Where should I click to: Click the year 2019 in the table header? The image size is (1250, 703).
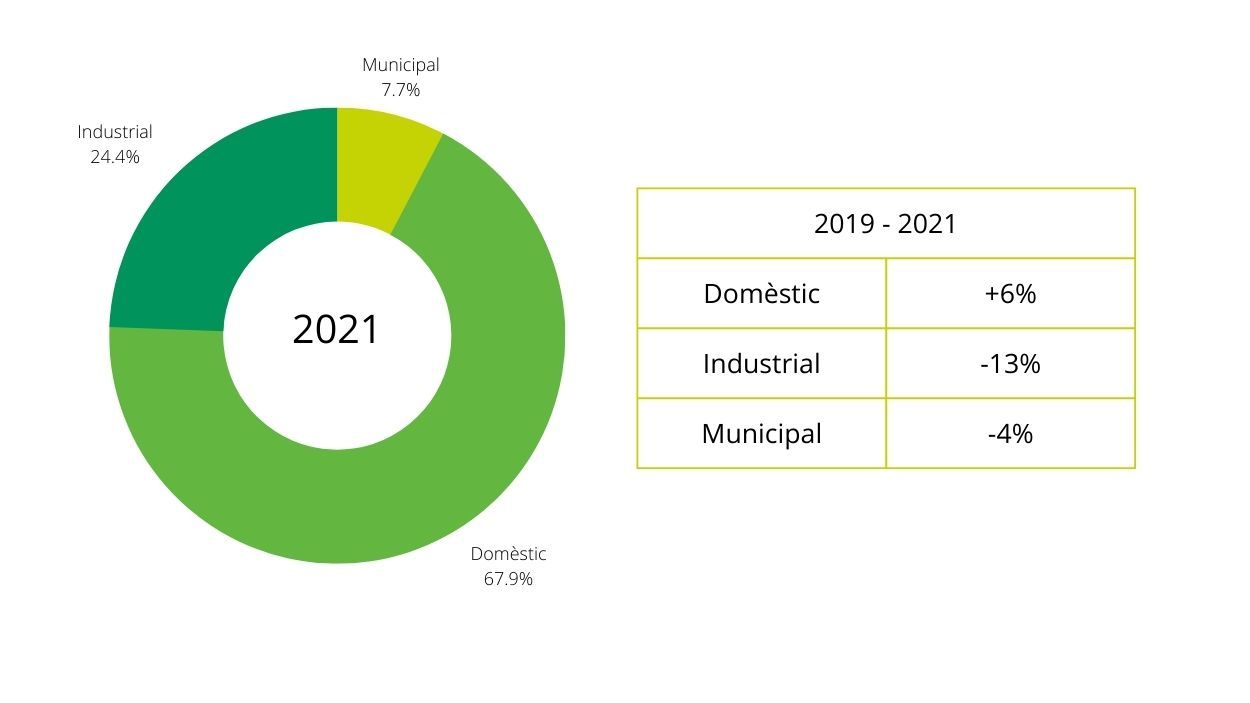coord(844,224)
